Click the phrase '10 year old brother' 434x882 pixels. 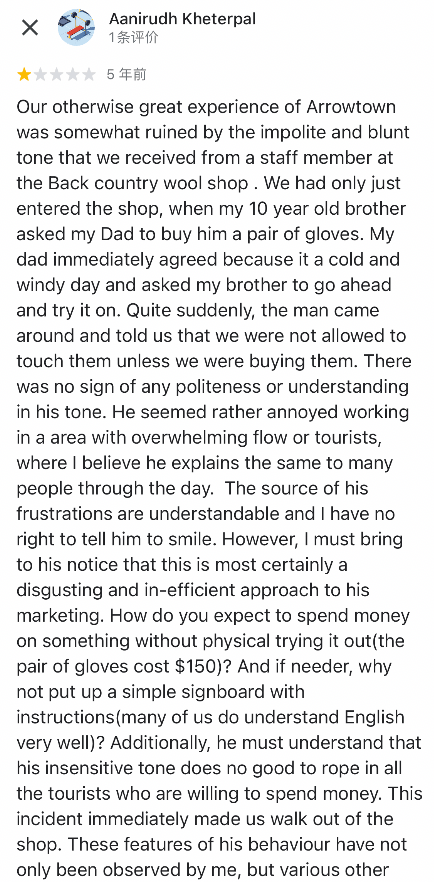pos(319,209)
